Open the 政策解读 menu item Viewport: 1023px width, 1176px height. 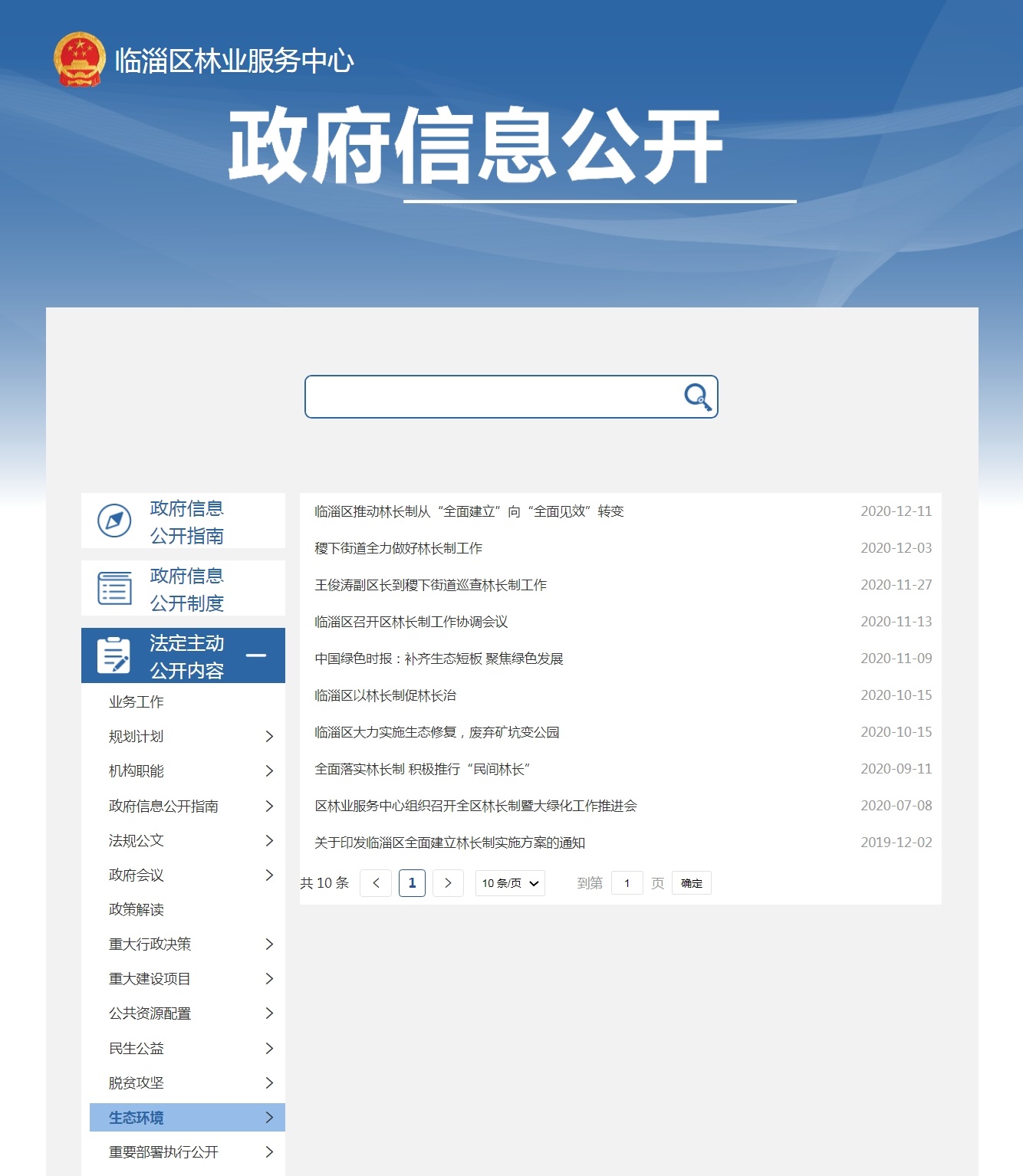pyautogui.click(x=137, y=910)
